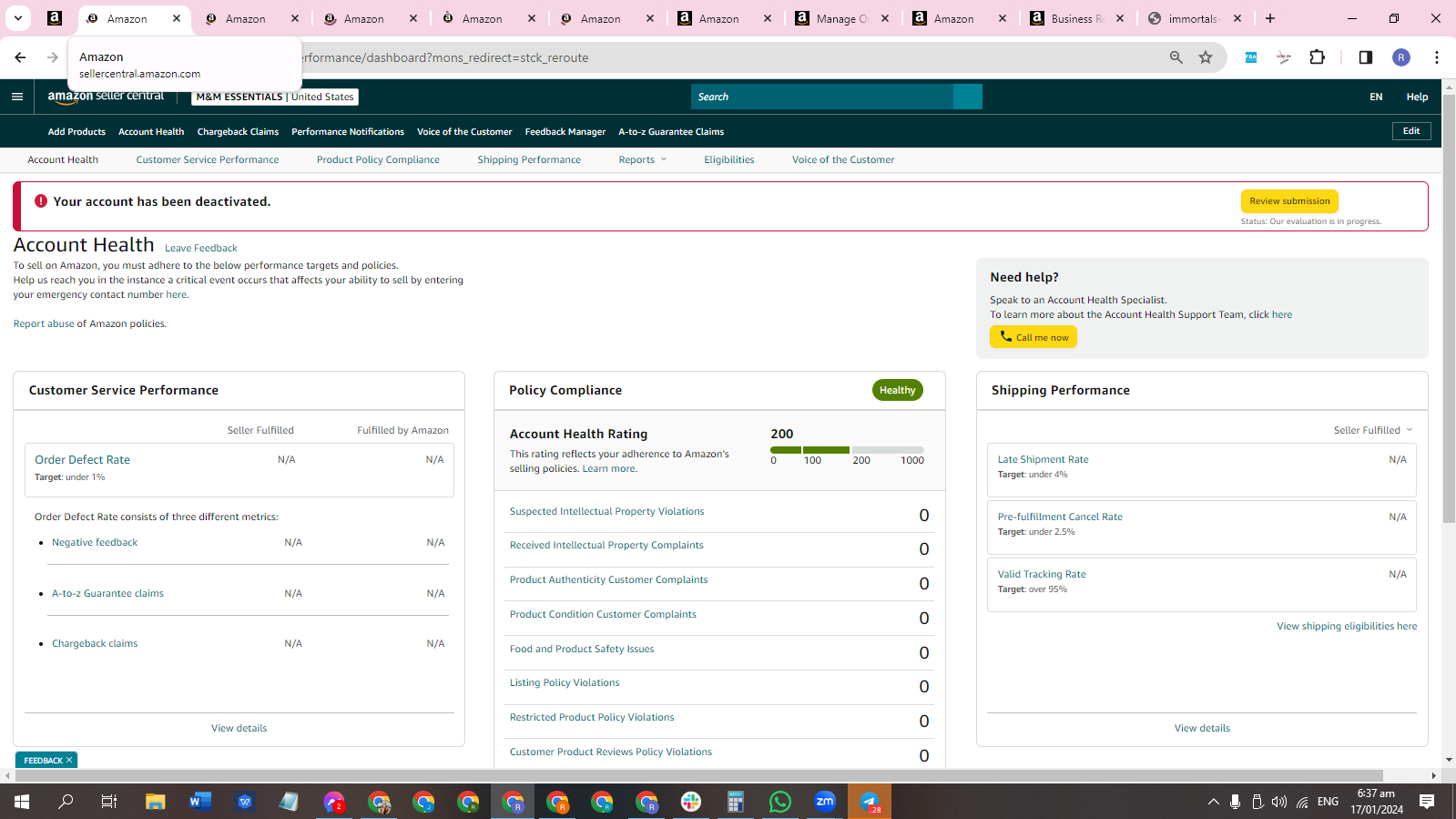Open the Log In extension icon

(x=1284, y=57)
